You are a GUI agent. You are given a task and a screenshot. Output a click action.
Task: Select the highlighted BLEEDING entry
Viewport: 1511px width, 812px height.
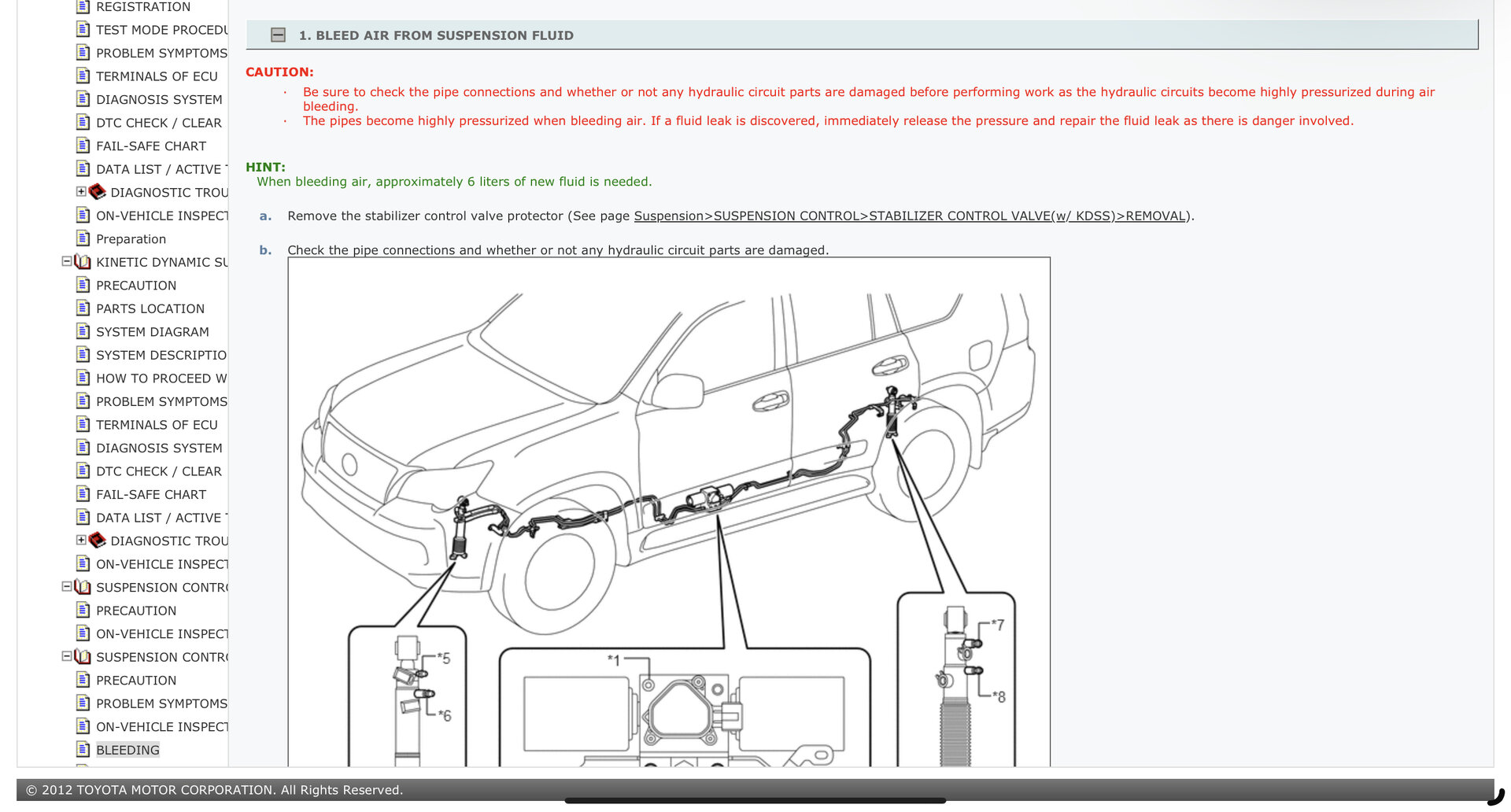pos(127,750)
